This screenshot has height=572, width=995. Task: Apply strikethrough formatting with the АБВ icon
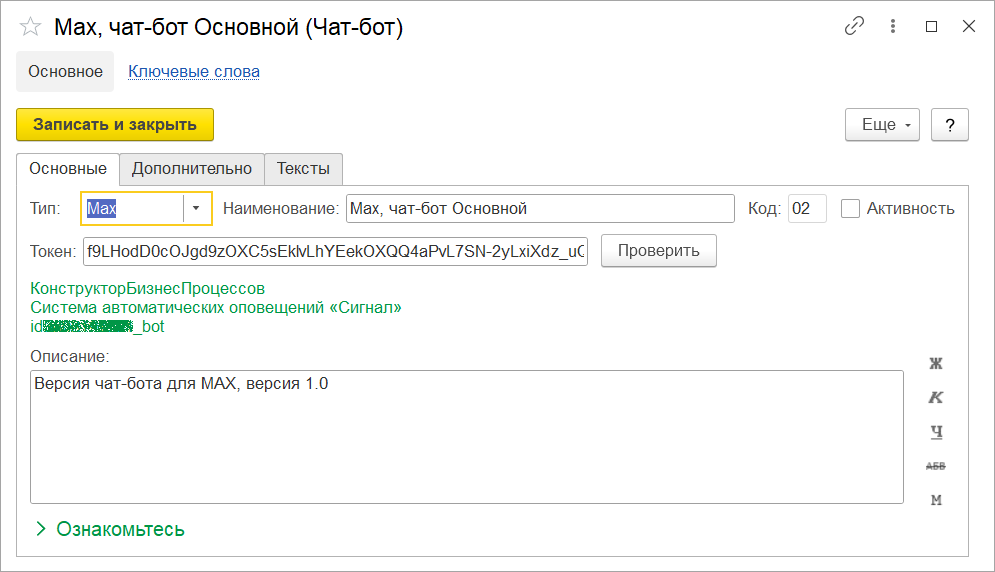tap(936, 466)
